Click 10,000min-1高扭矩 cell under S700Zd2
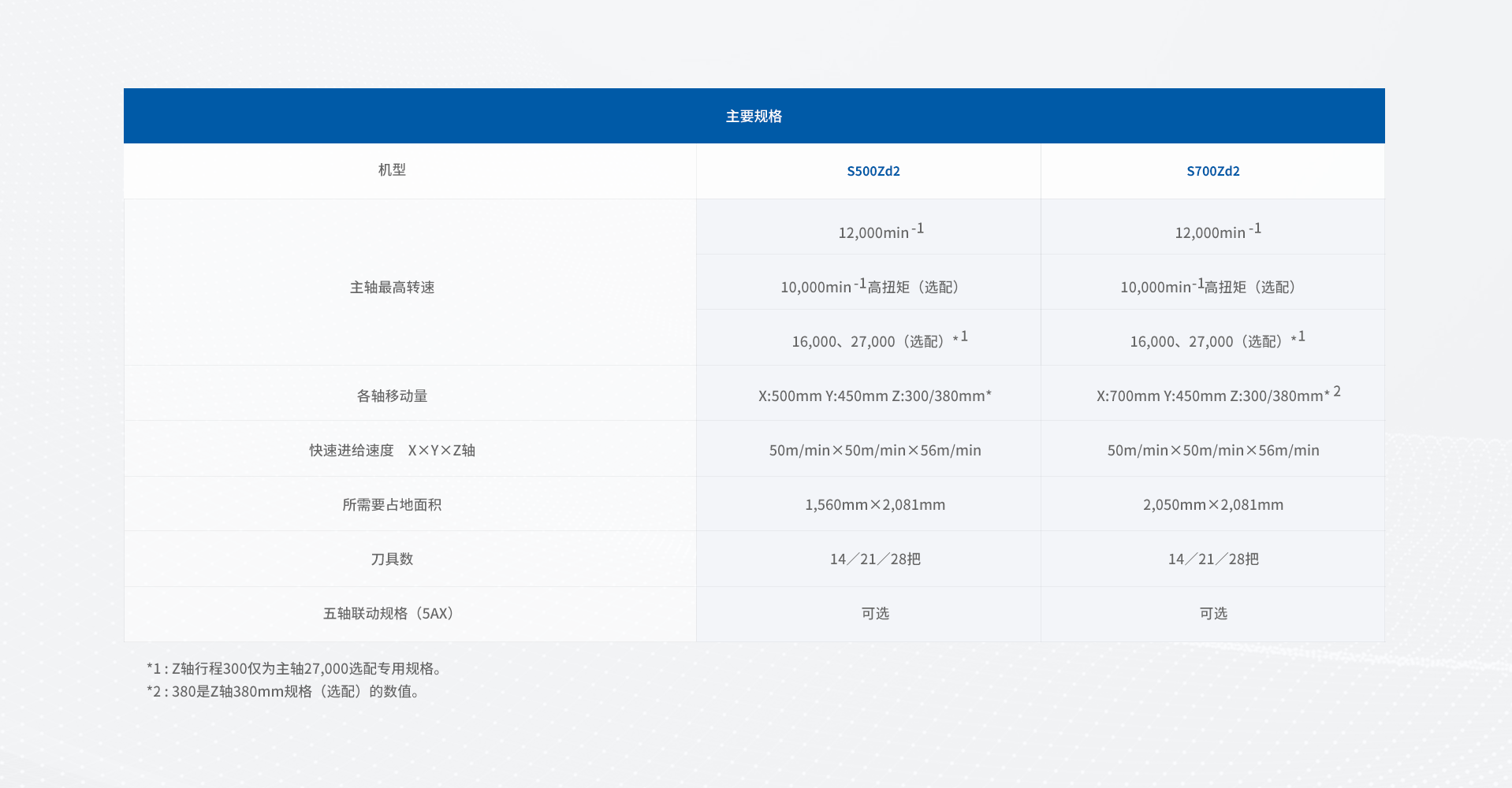Image resolution: width=1512 pixels, height=788 pixels. tap(1213, 282)
